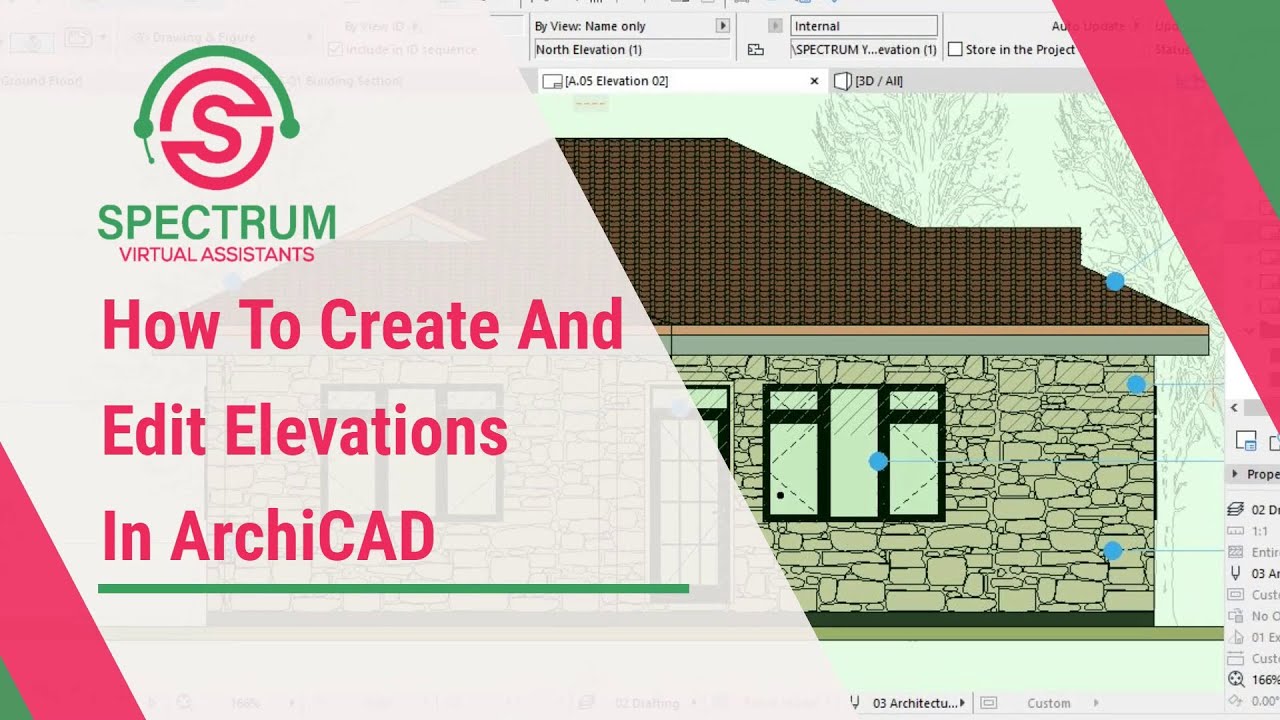The image size is (1280, 720).
Task: Click the rotation angle icon beside 0.00°
Action: tap(1235, 700)
